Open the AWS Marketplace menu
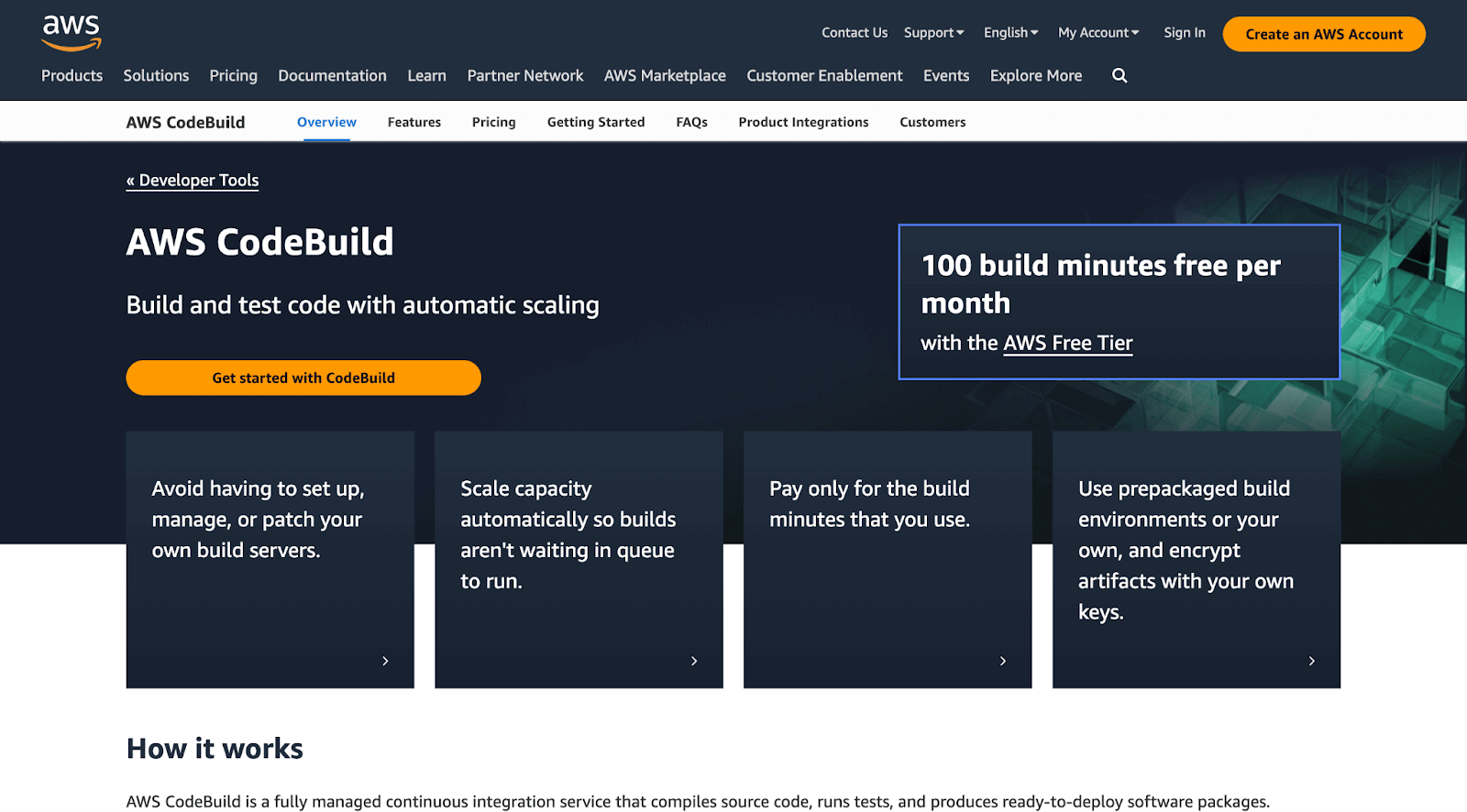The image size is (1467, 812). click(x=665, y=75)
